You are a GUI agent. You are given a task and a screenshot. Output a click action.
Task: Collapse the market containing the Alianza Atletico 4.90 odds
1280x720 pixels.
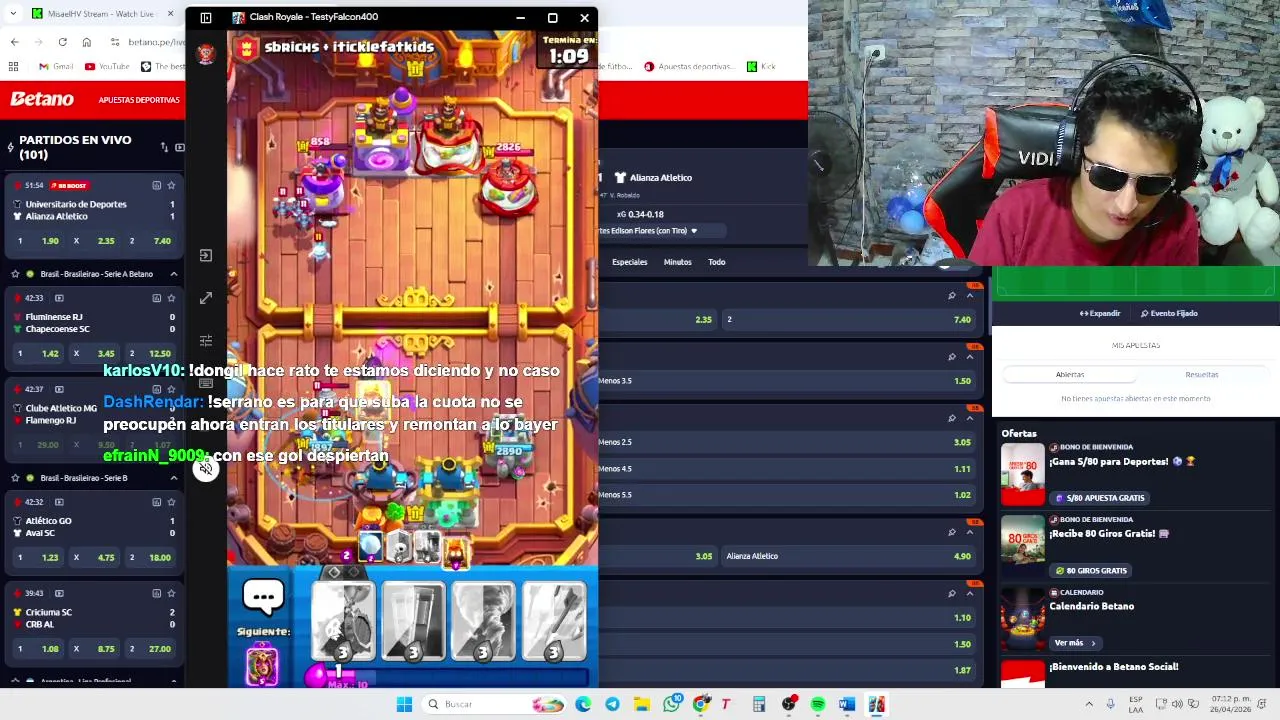click(x=969, y=532)
